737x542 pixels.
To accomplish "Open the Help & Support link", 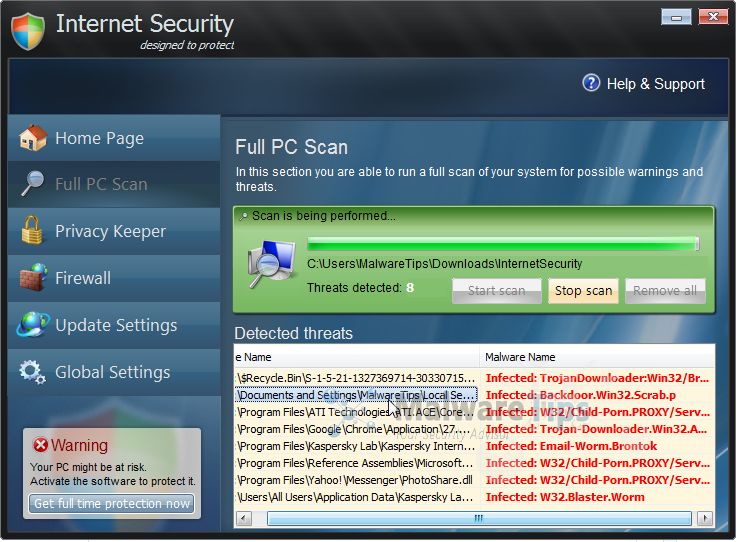I will [655, 84].
